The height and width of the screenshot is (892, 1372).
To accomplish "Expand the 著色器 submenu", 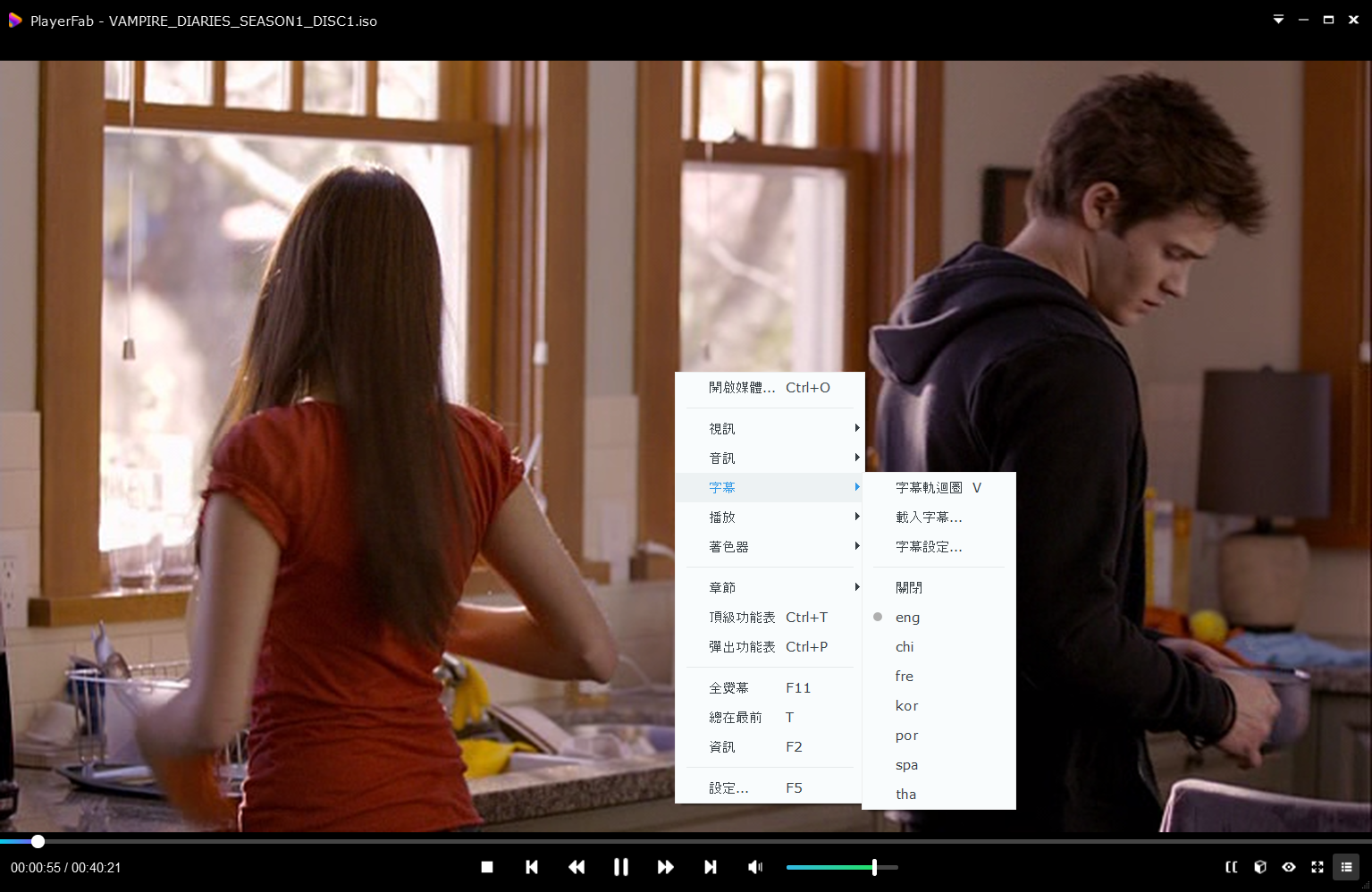I will 770,547.
